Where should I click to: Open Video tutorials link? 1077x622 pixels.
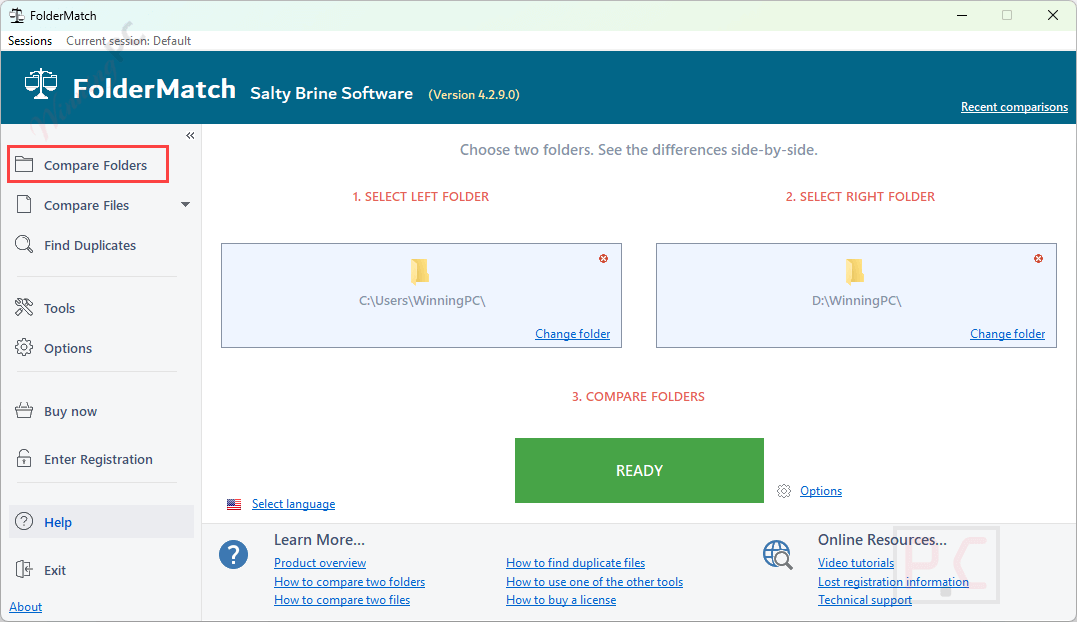coord(856,563)
